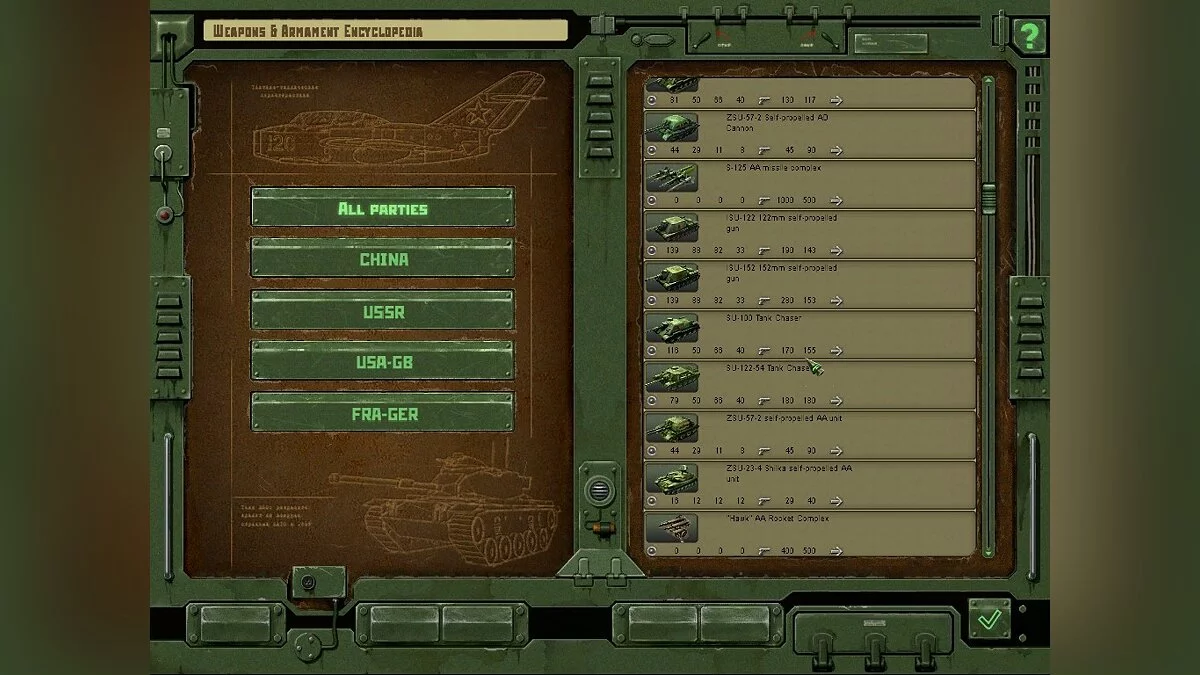Click the target icon on SU-100 Tank Chaser row

(655, 351)
